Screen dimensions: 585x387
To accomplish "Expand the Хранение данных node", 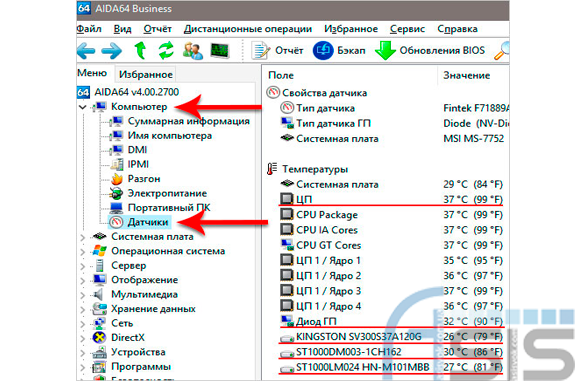I will 83,309.
